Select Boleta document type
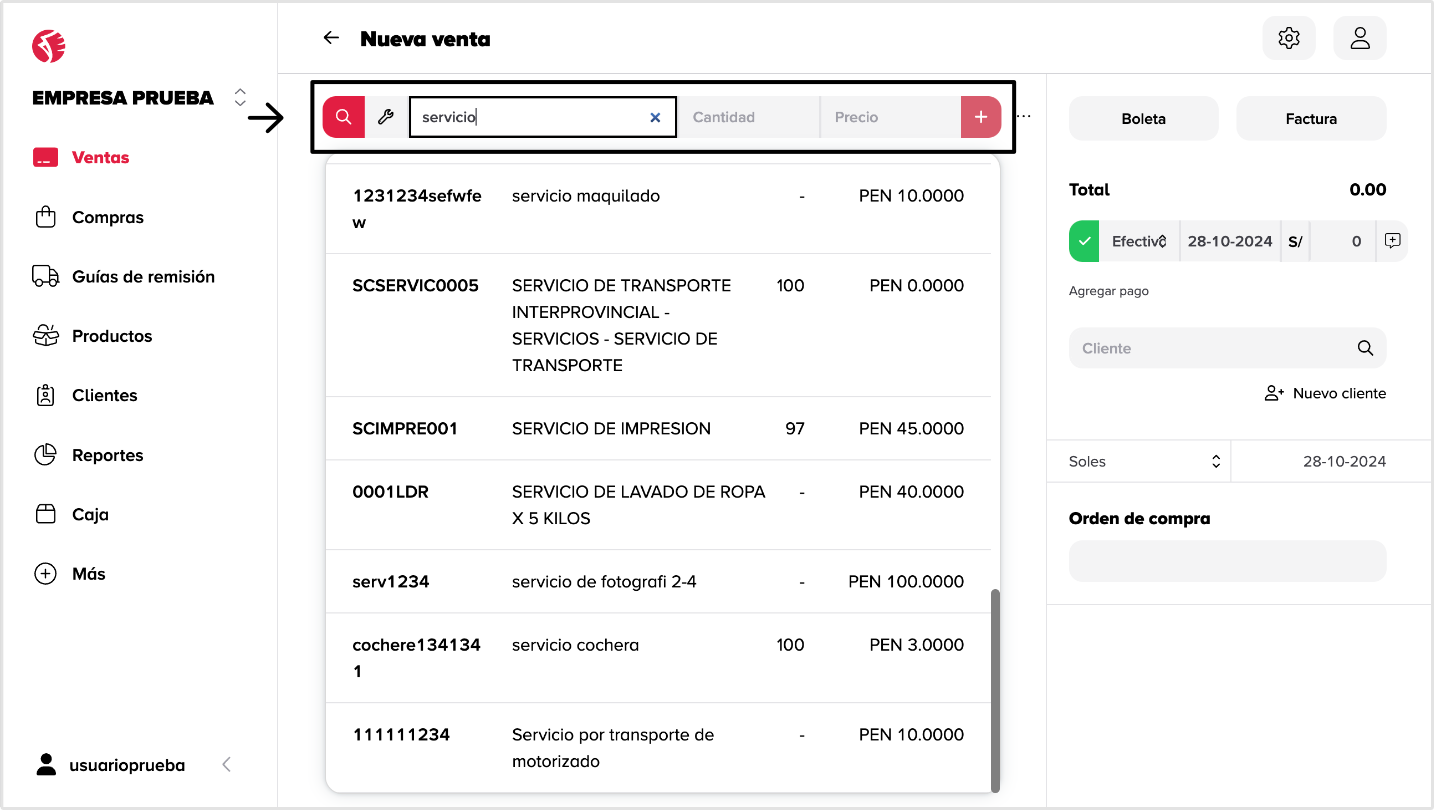Screen dimensions: 1434x810 click(1143, 118)
